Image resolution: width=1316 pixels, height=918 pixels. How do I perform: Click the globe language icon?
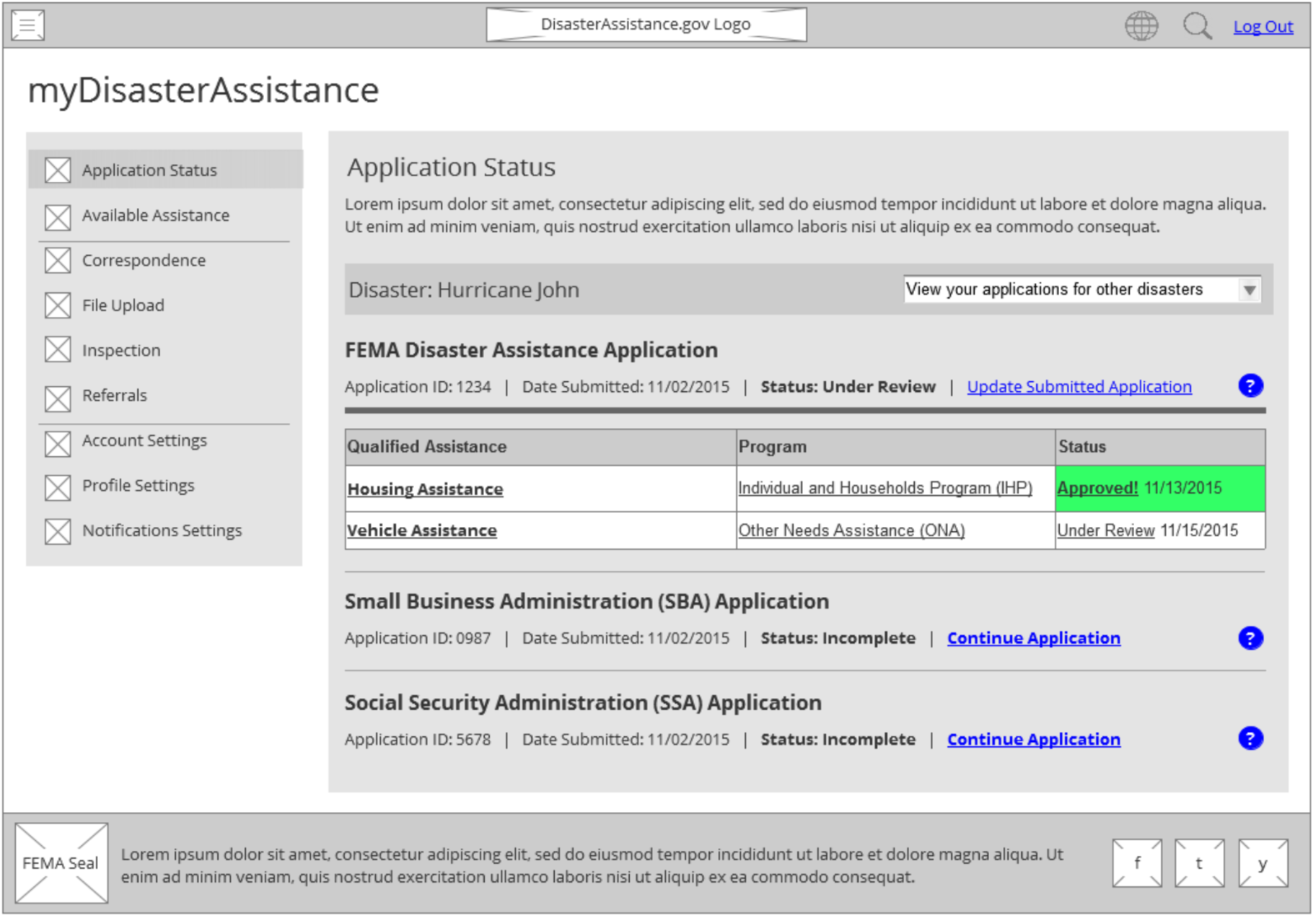coord(1141,26)
